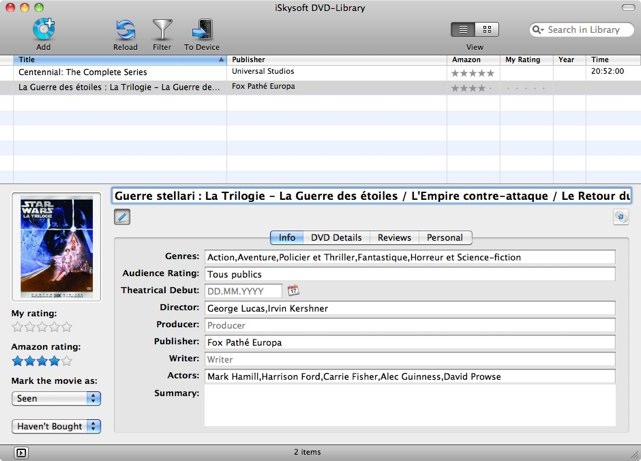Click the magnifier icon in the search box
The image size is (641, 461).
coord(538,29)
